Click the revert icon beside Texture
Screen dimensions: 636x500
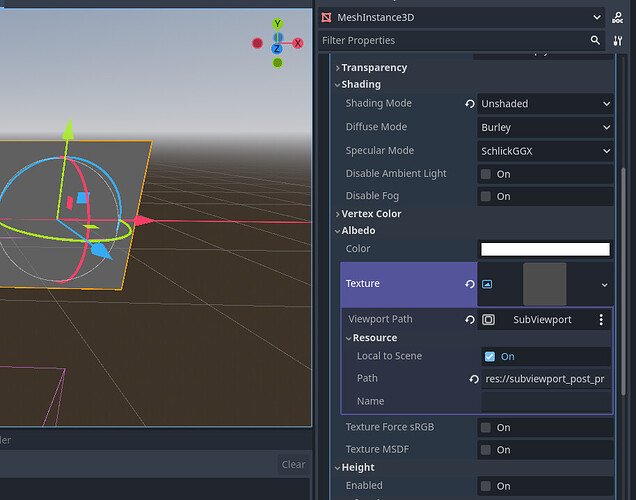470,285
